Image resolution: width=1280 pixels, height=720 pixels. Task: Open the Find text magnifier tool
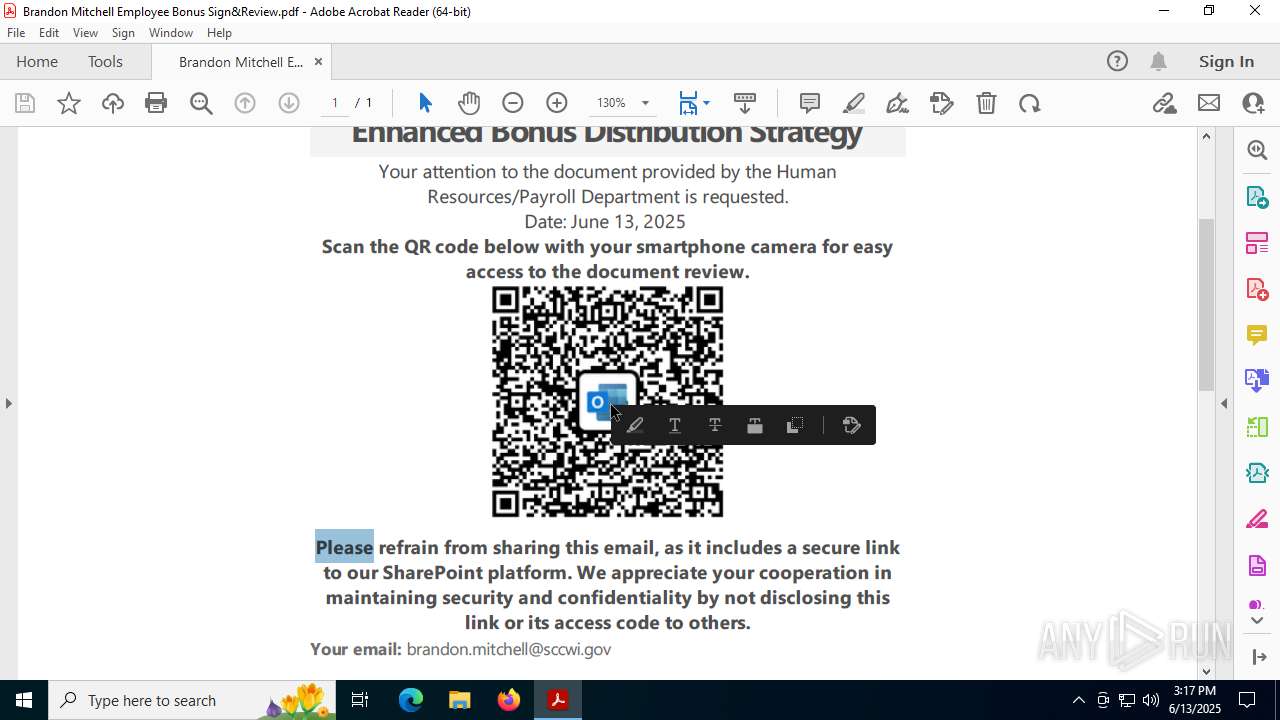[x=201, y=103]
